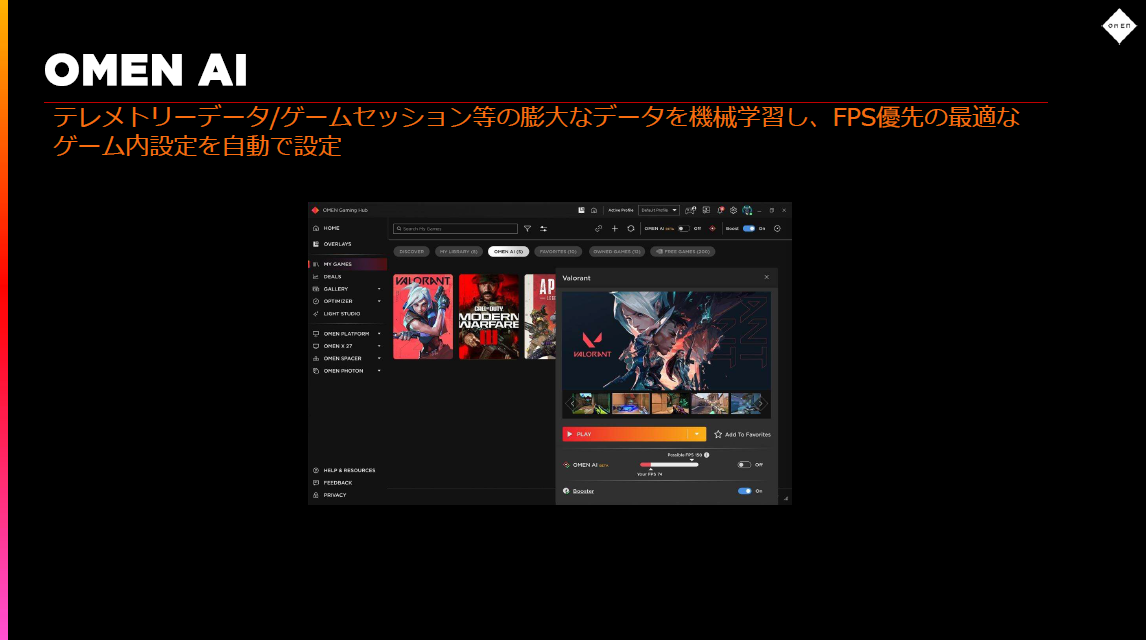1146x640 pixels.
Task: Open the Active Profile dropdown
Action: 659,210
